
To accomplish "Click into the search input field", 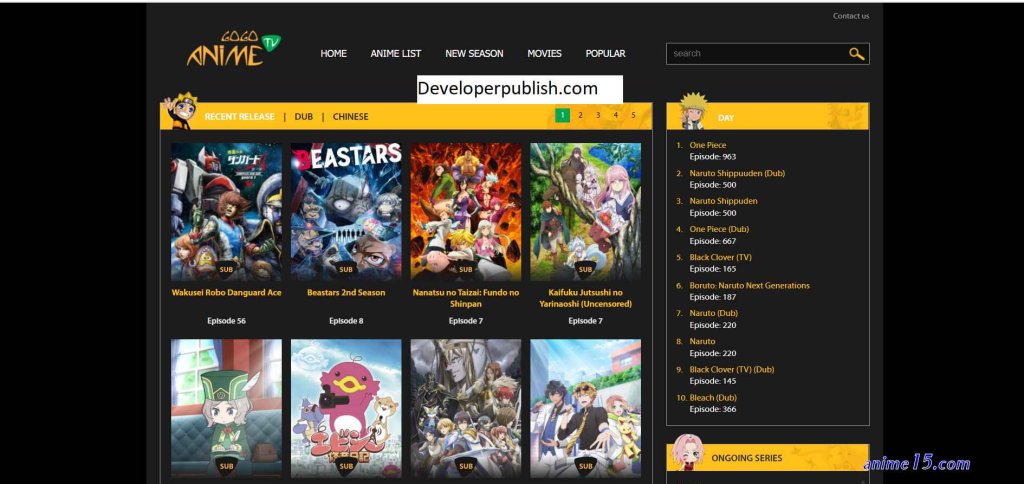I will coord(758,54).
